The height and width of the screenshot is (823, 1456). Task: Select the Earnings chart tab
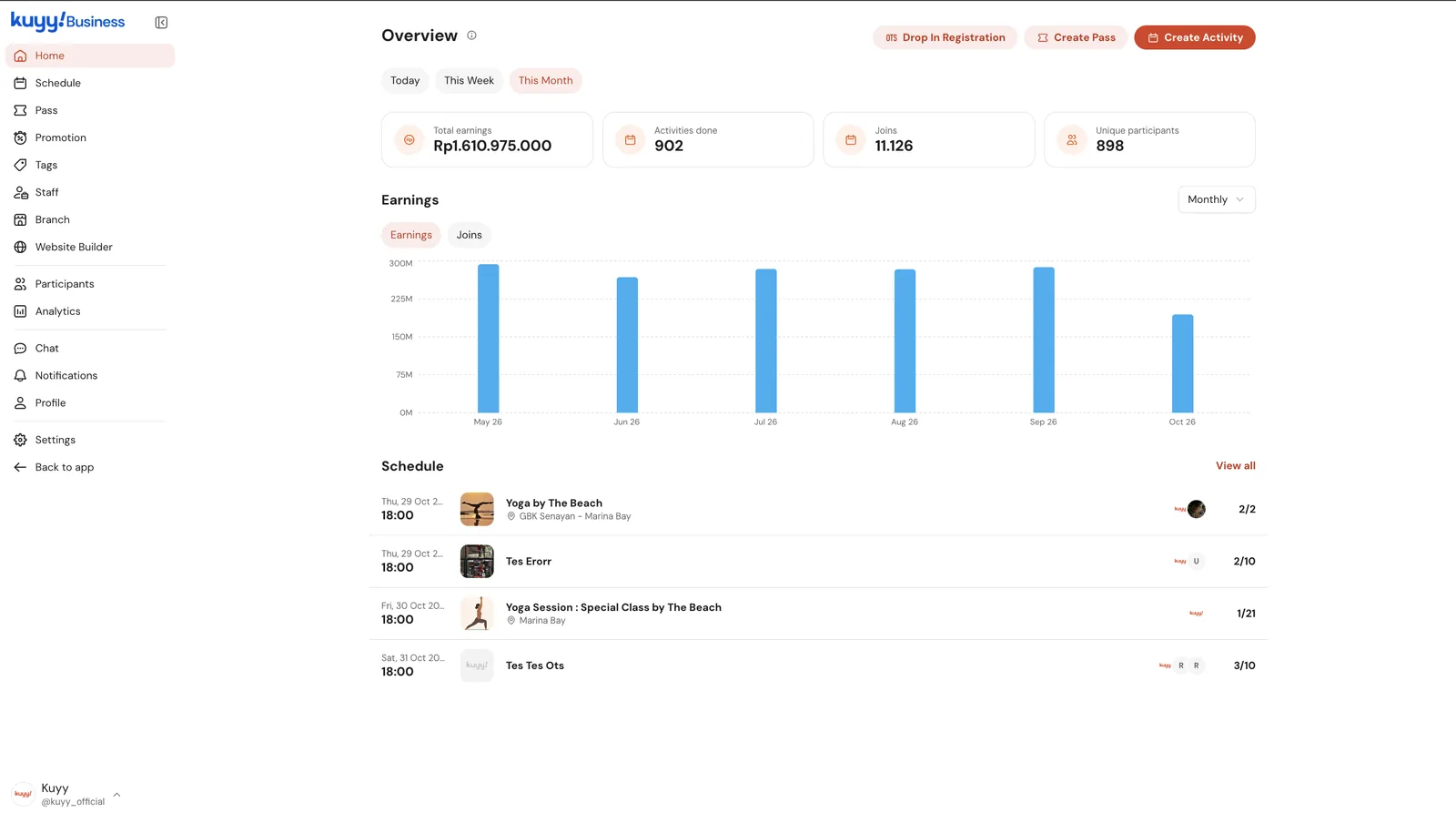(x=411, y=235)
